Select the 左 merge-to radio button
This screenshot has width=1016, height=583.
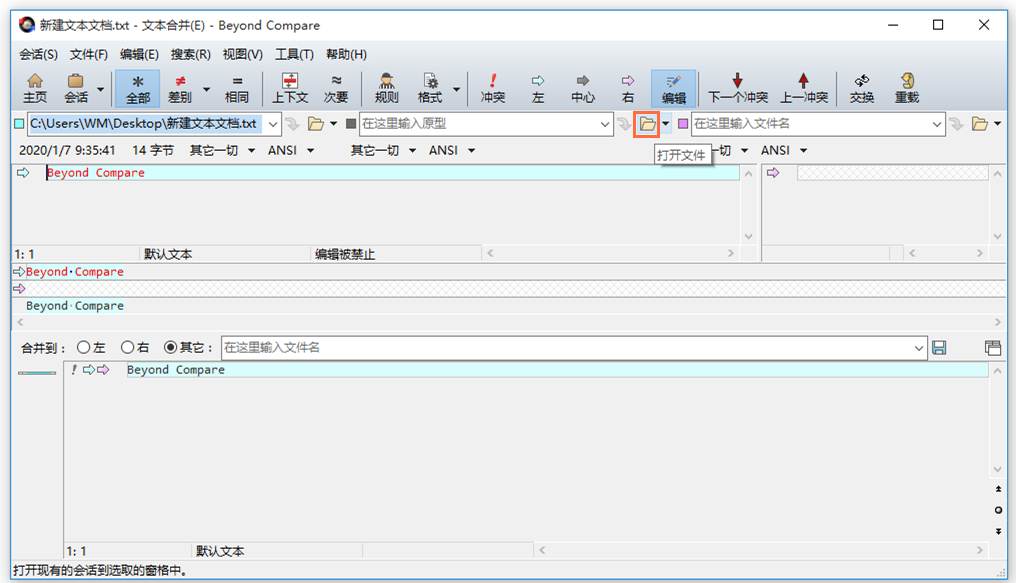tap(84, 348)
